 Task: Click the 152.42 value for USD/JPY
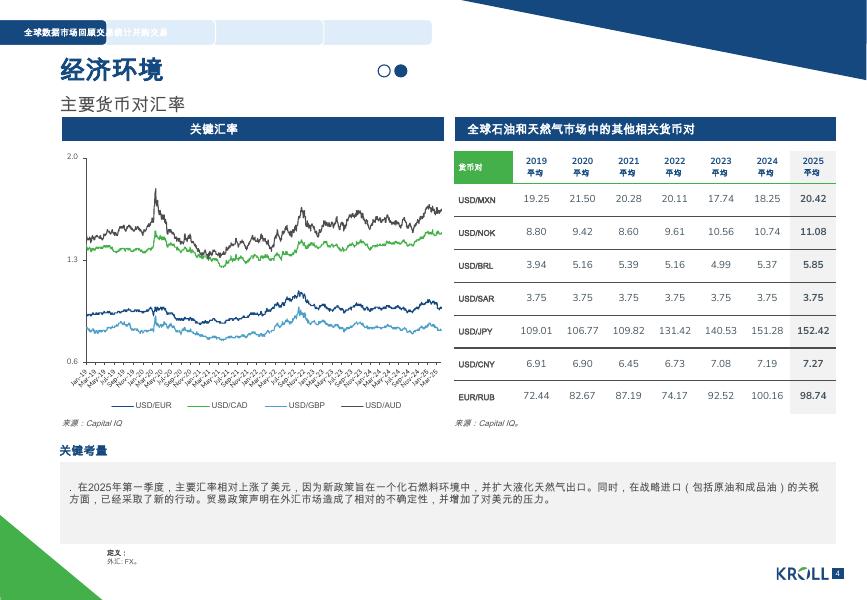pos(813,331)
